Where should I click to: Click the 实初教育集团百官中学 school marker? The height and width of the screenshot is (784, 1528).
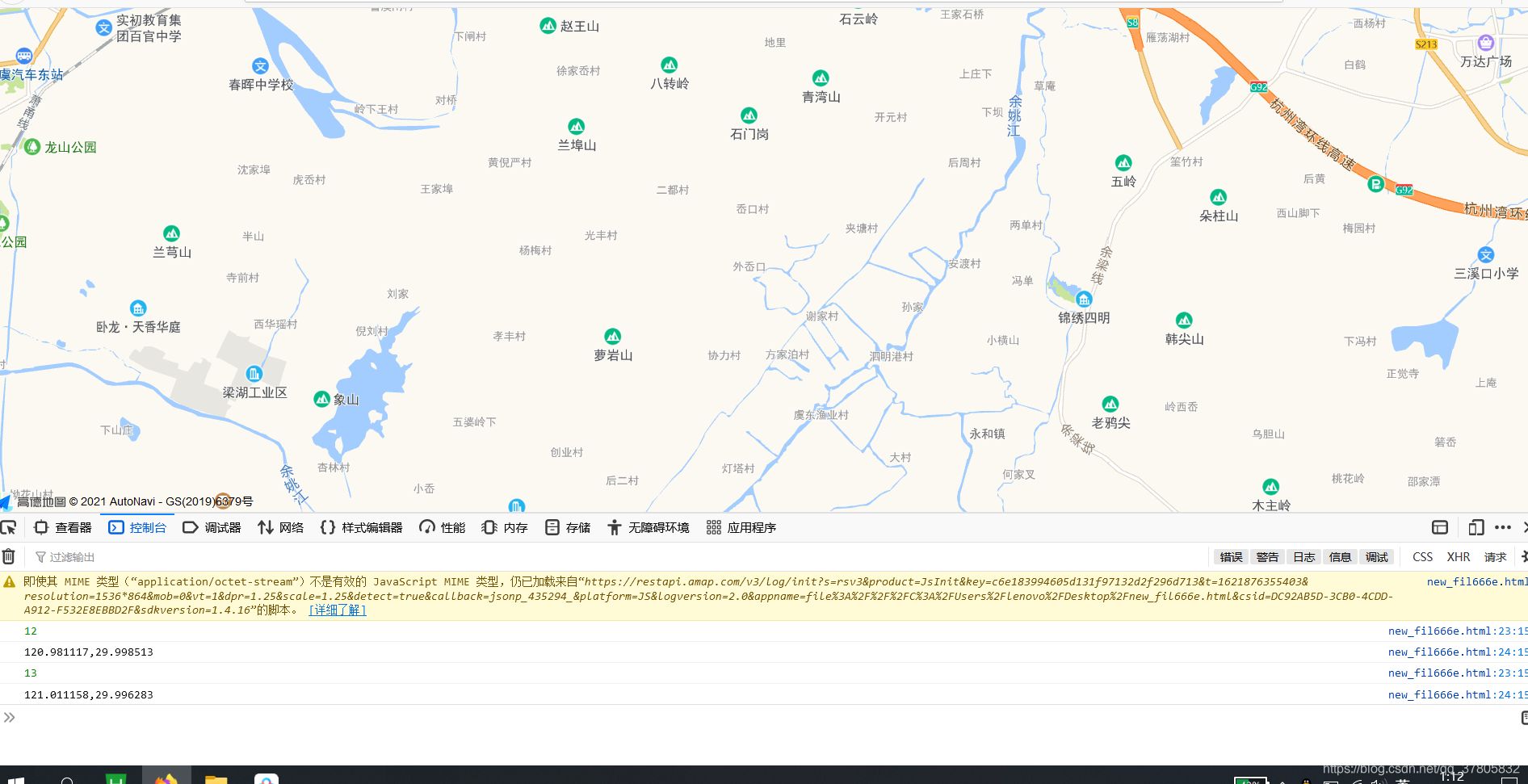[103, 27]
